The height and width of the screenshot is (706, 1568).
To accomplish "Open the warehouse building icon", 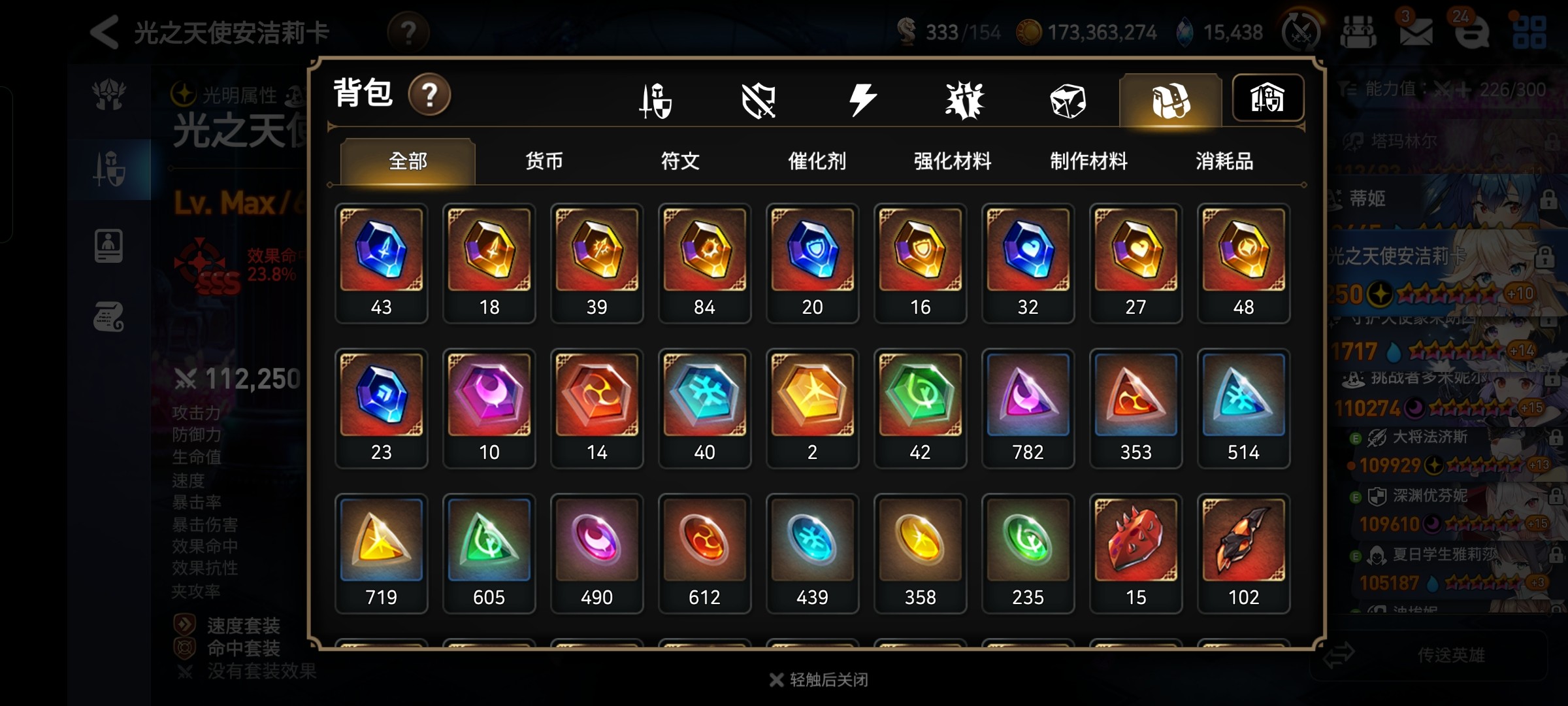I will 1267,98.
